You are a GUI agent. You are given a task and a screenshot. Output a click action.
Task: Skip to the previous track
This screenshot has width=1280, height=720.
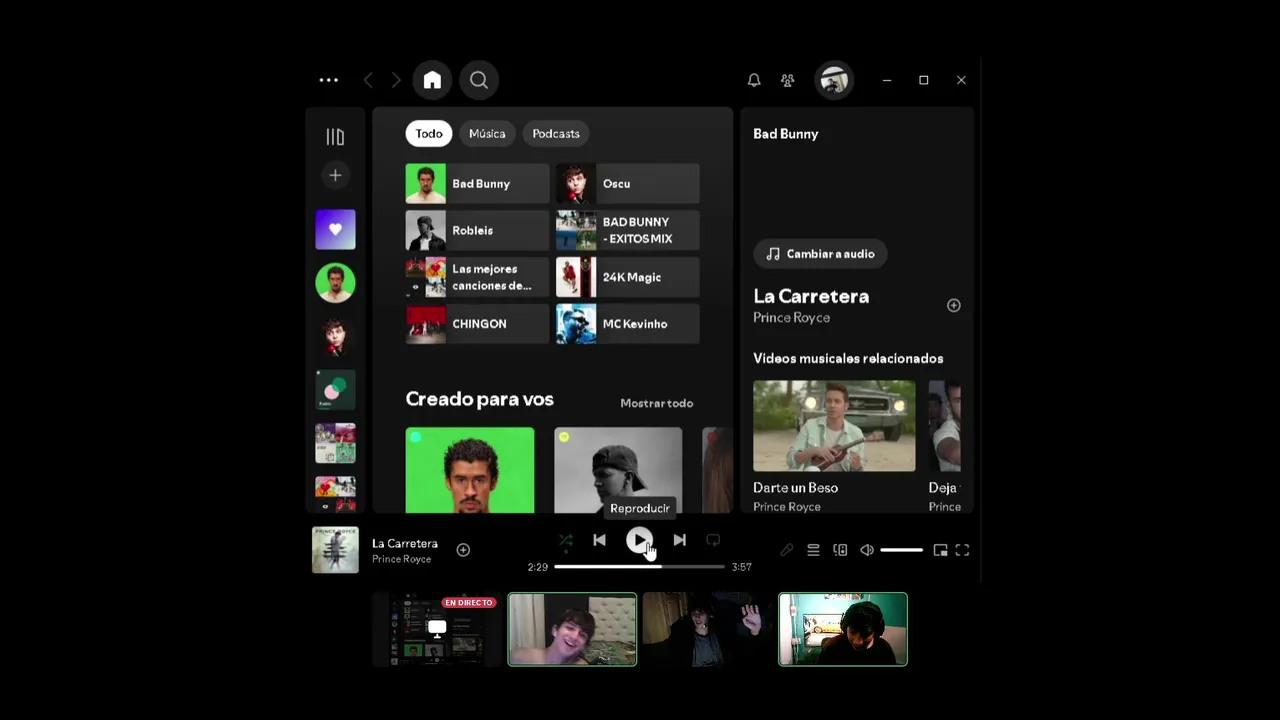tap(599, 540)
